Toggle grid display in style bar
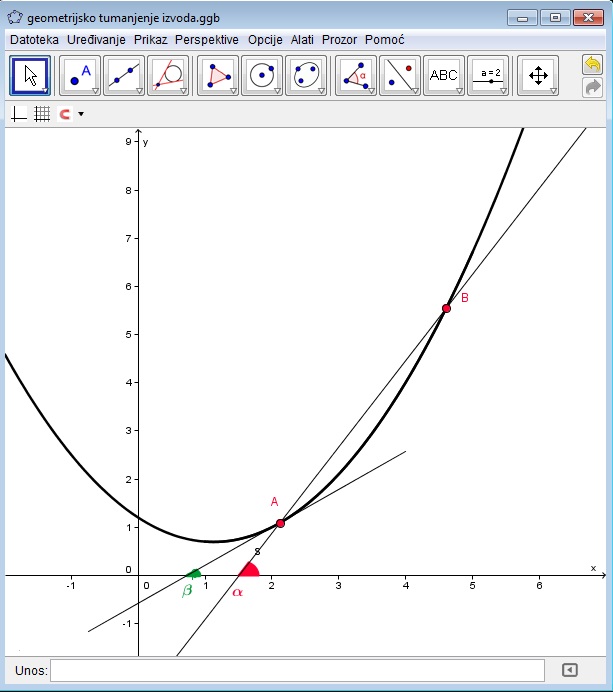613x692 pixels. coord(42,114)
